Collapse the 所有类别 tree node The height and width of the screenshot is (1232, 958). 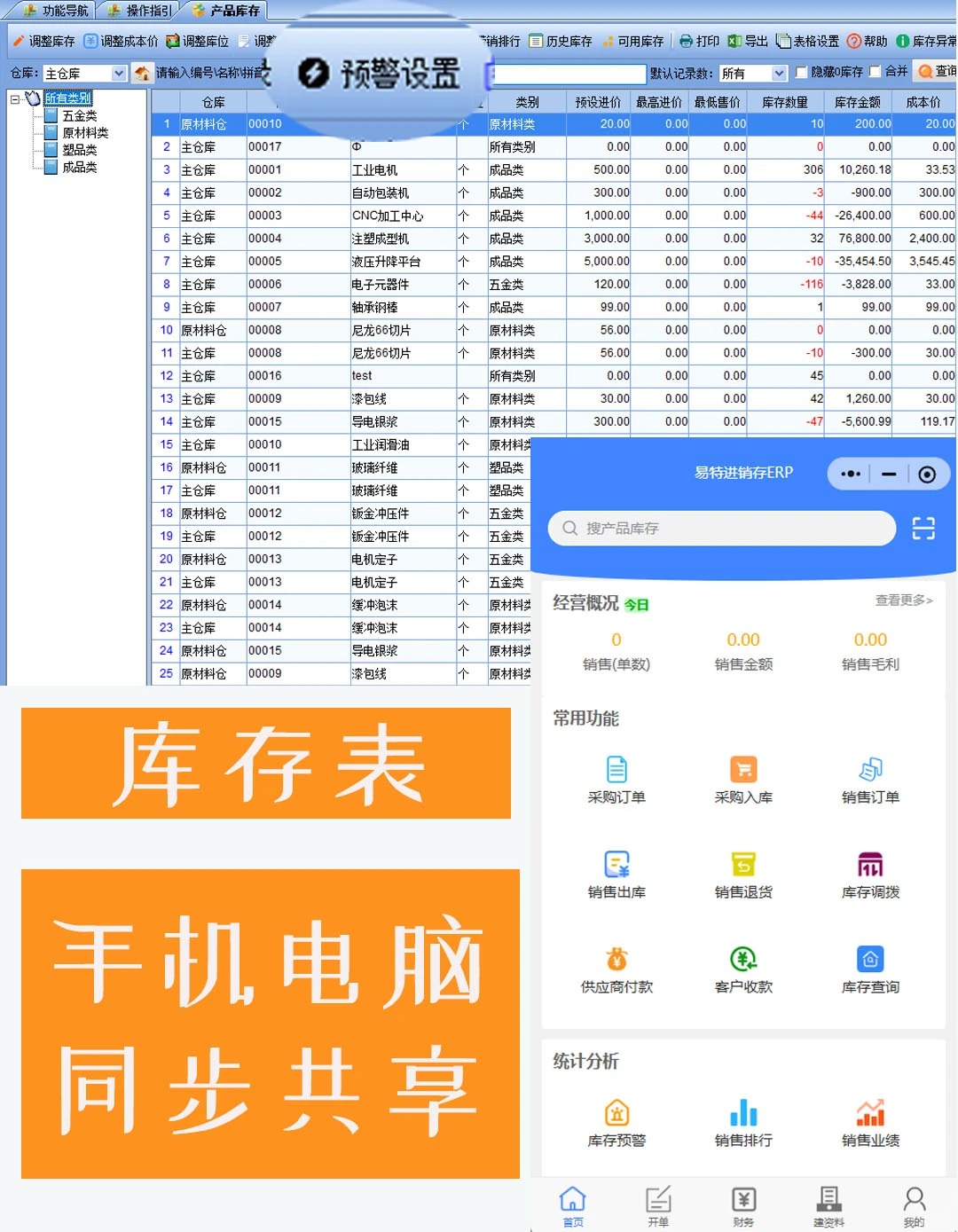tap(15, 98)
